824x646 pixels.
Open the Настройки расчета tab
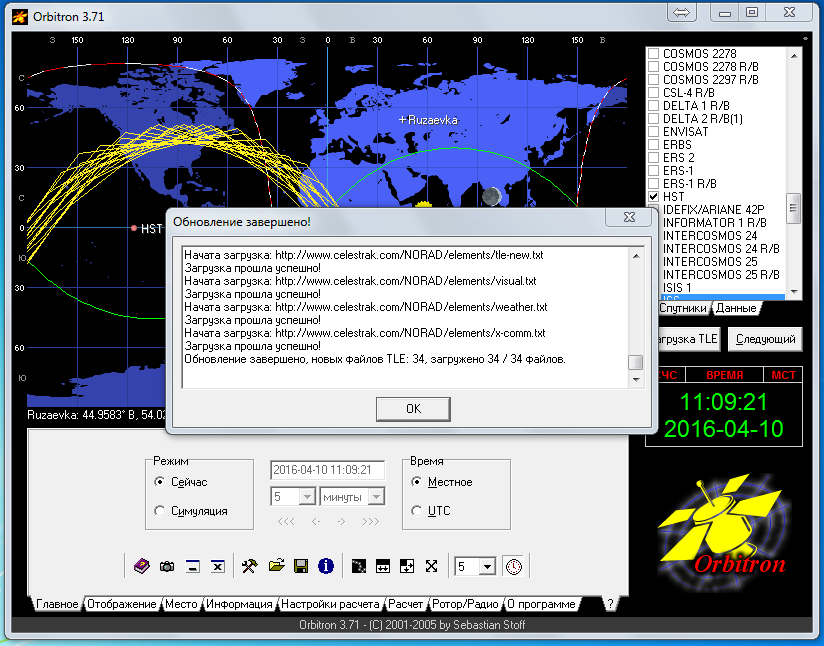(x=330, y=604)
